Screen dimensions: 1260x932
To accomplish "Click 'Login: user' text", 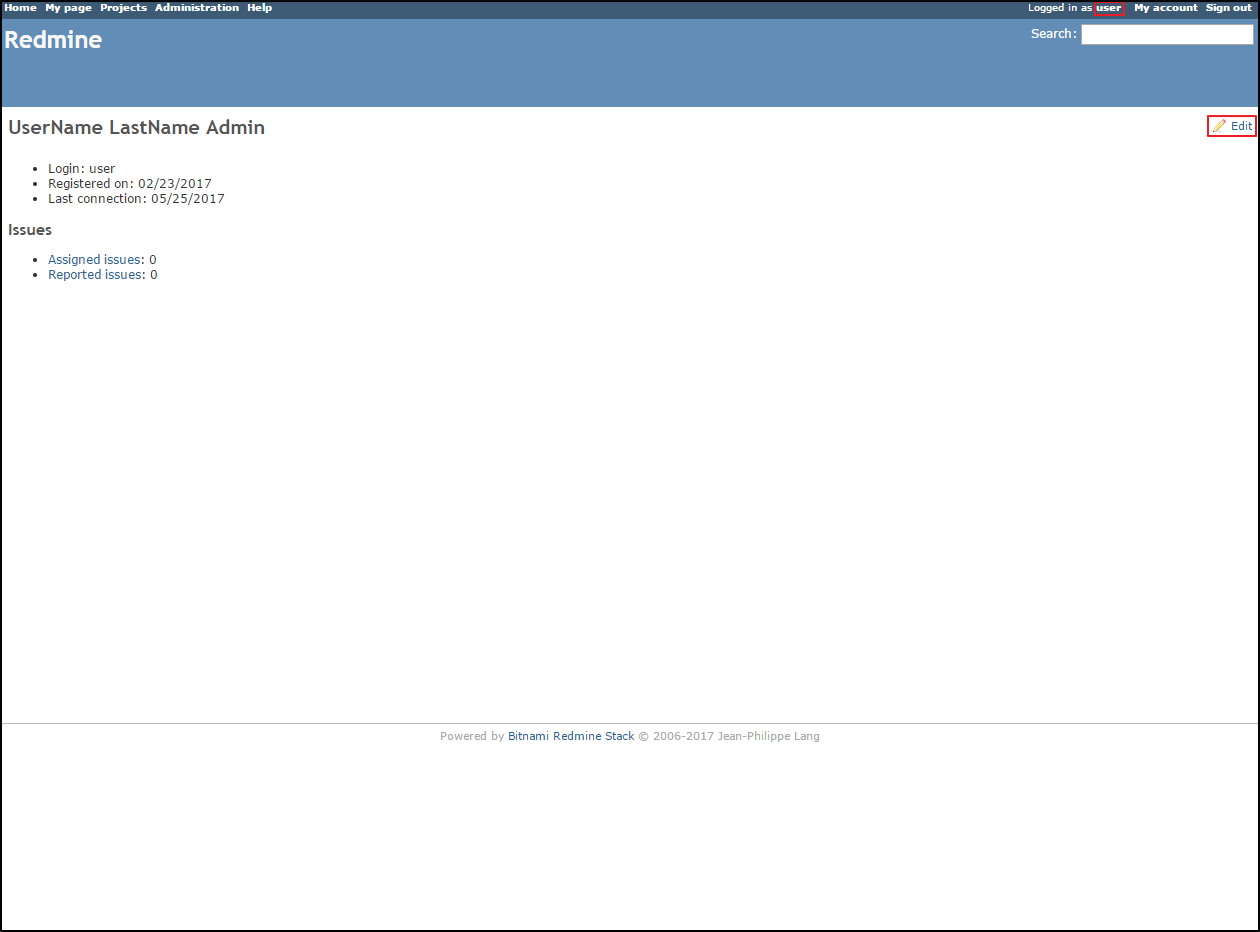I will (x=82, y=169).
